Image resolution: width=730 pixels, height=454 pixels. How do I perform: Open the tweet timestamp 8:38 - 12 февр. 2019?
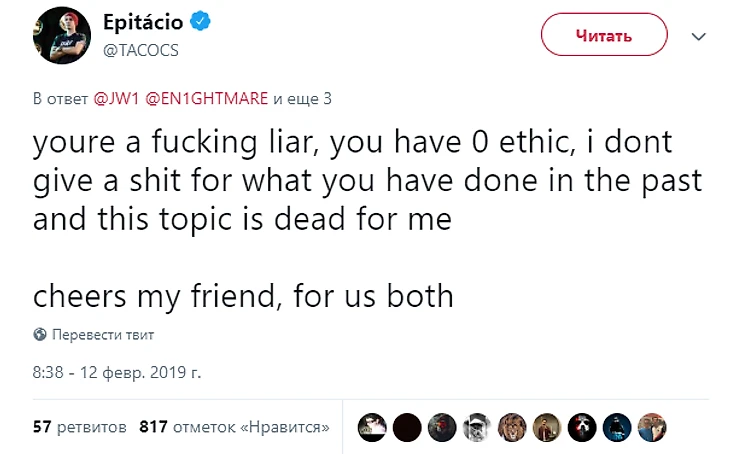pos(117,371)
